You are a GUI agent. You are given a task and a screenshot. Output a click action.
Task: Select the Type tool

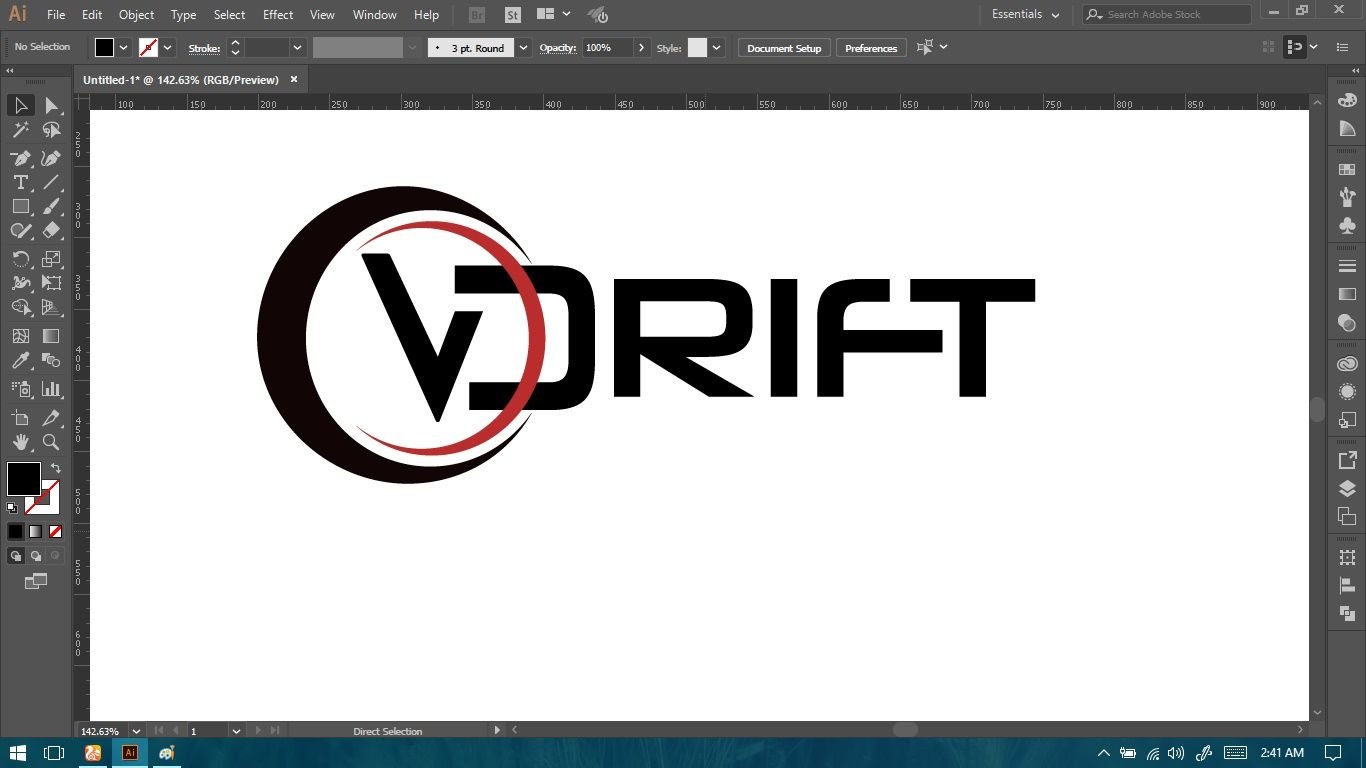point(20,182)
